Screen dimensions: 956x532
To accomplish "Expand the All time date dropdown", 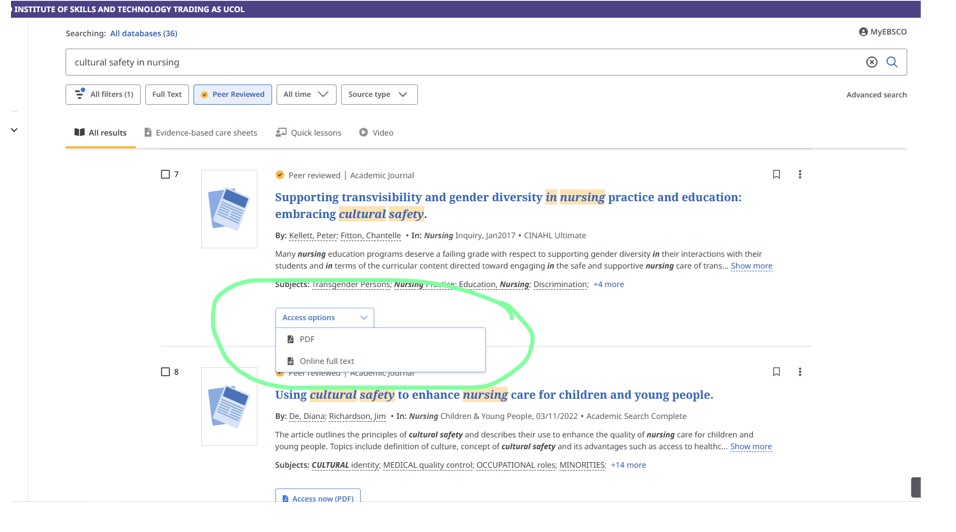I will coord(306,95).
